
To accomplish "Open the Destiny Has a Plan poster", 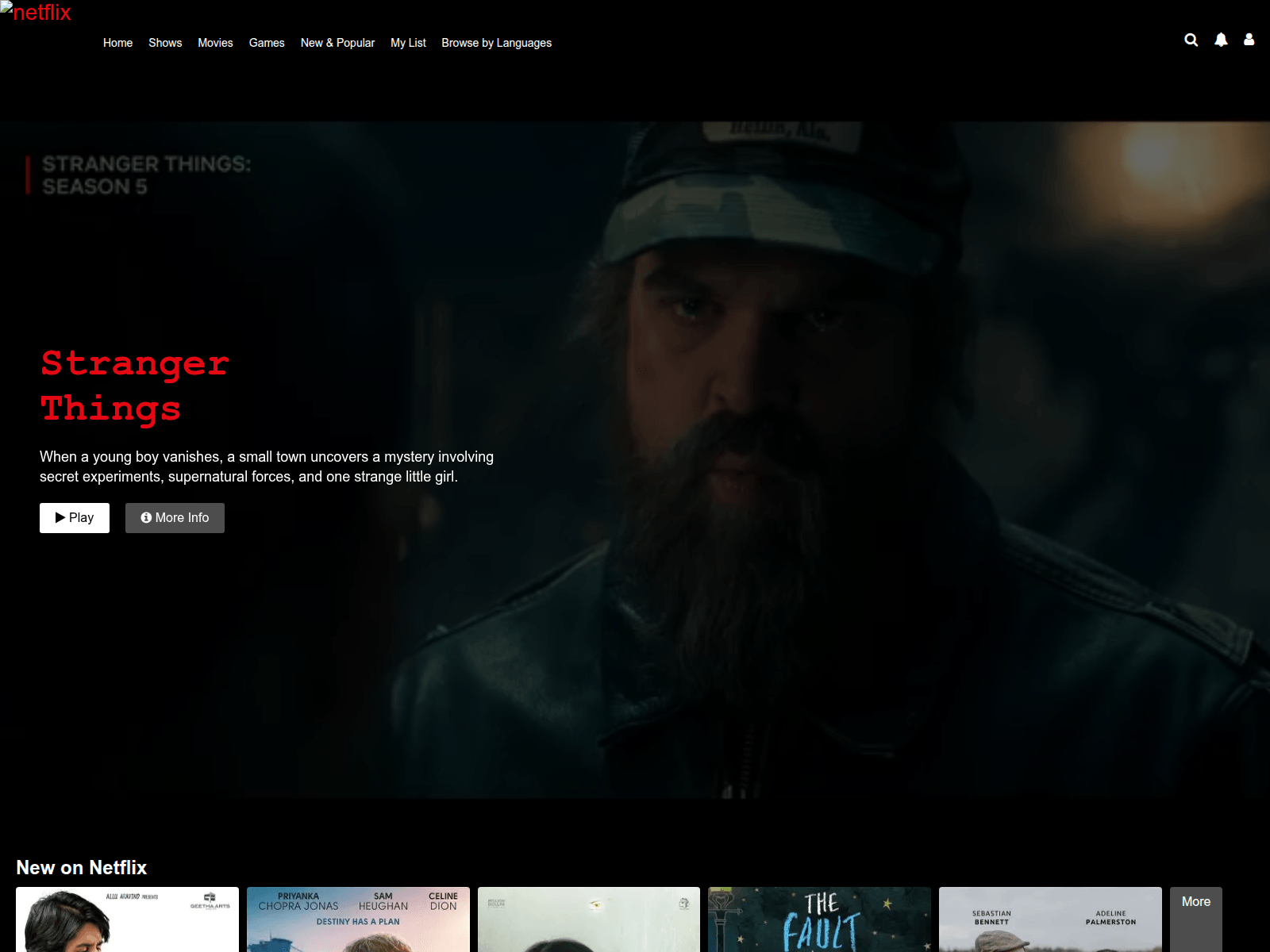I will point(358,919).
